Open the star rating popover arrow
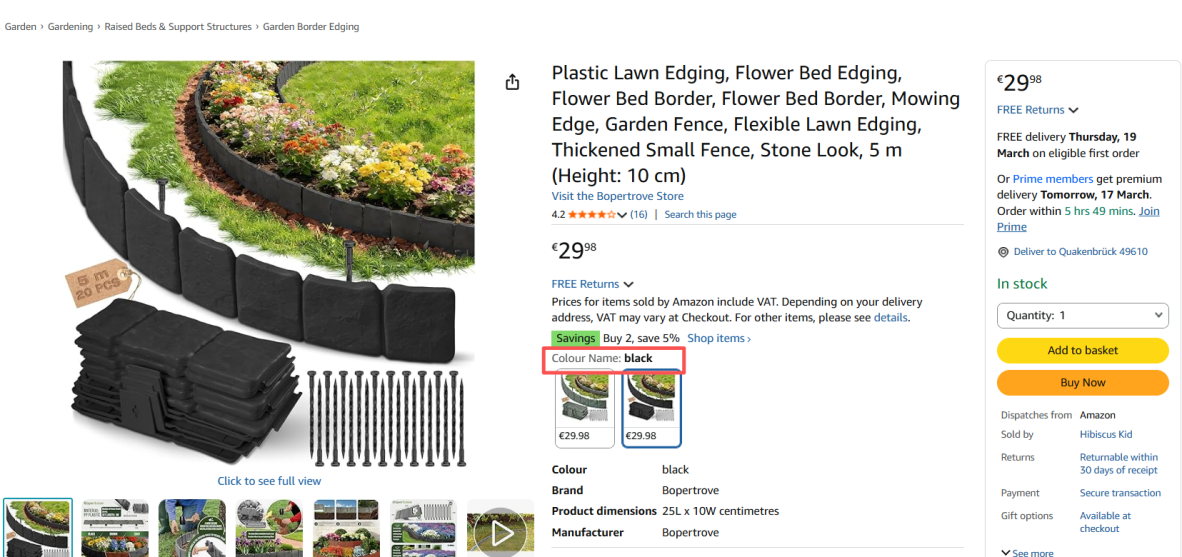The height and width of the screenshot is (557, 1182). 622,215
